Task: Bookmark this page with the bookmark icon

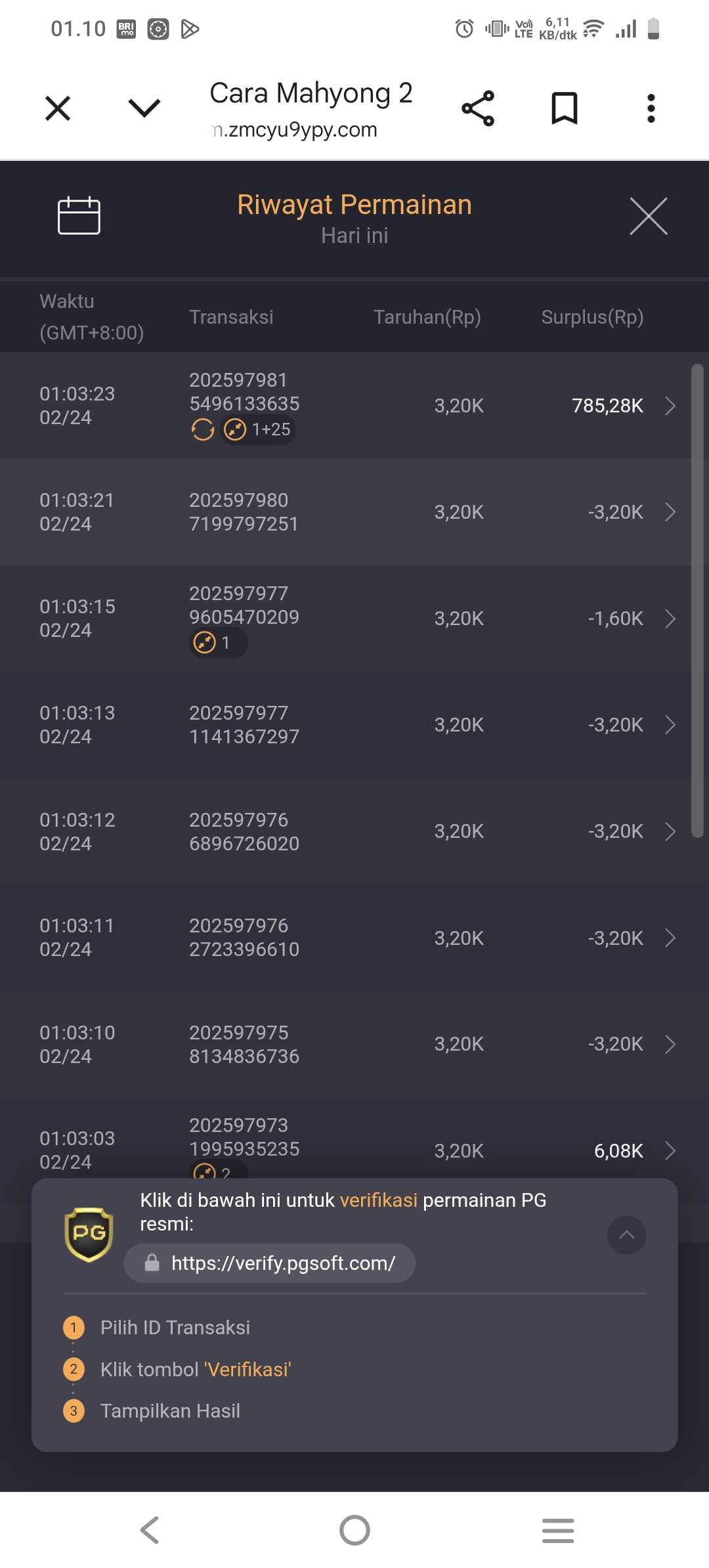Action: [x=564, y=108]
